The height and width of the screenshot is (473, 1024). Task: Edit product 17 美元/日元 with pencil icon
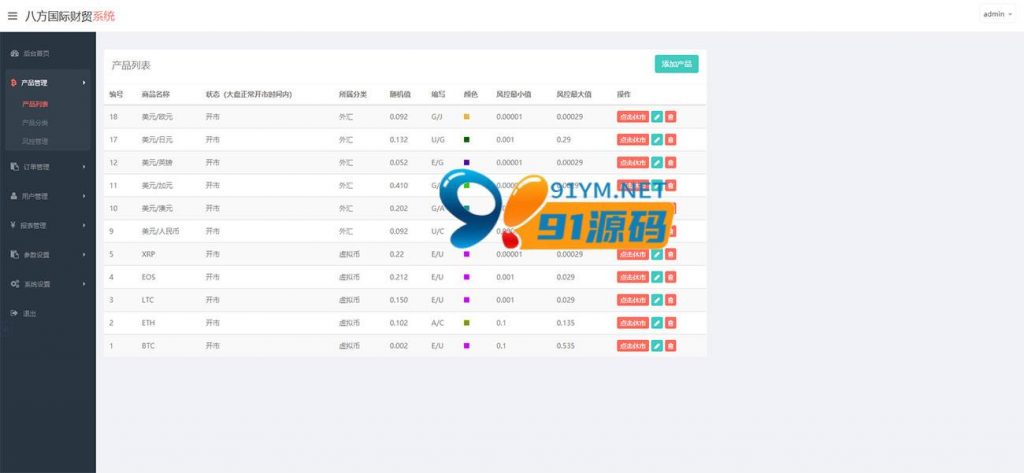coord(657,140)
